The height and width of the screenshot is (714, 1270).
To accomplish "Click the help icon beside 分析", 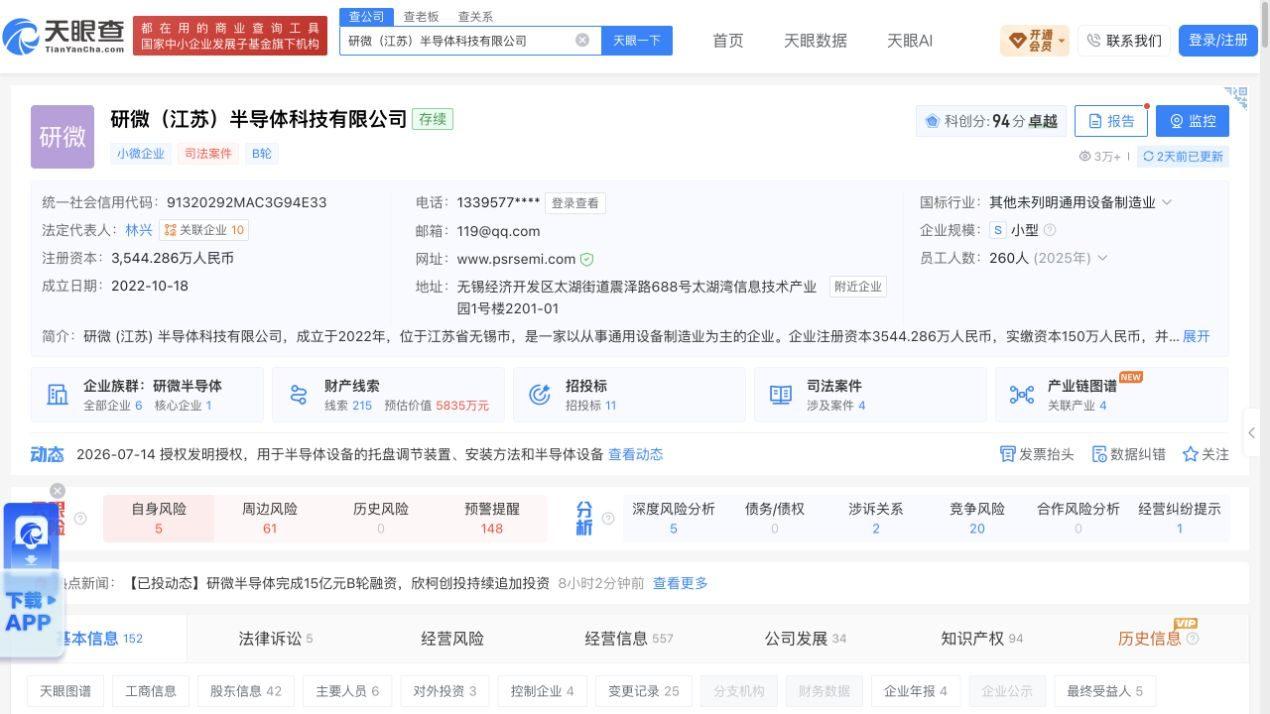I will tap(608, 518).
